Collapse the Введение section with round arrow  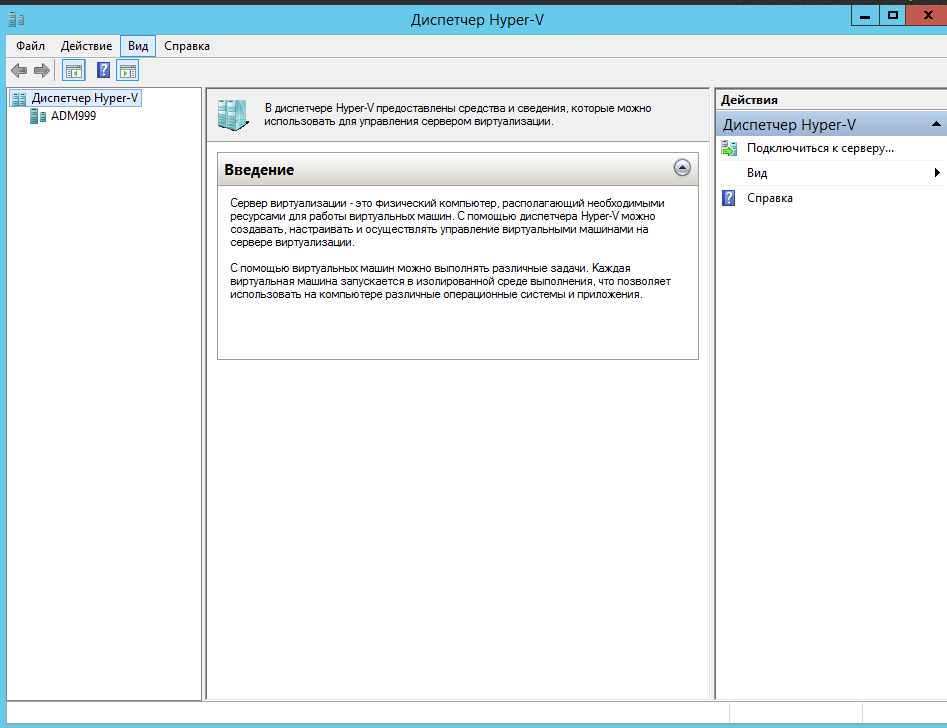(x=682, y=168)
